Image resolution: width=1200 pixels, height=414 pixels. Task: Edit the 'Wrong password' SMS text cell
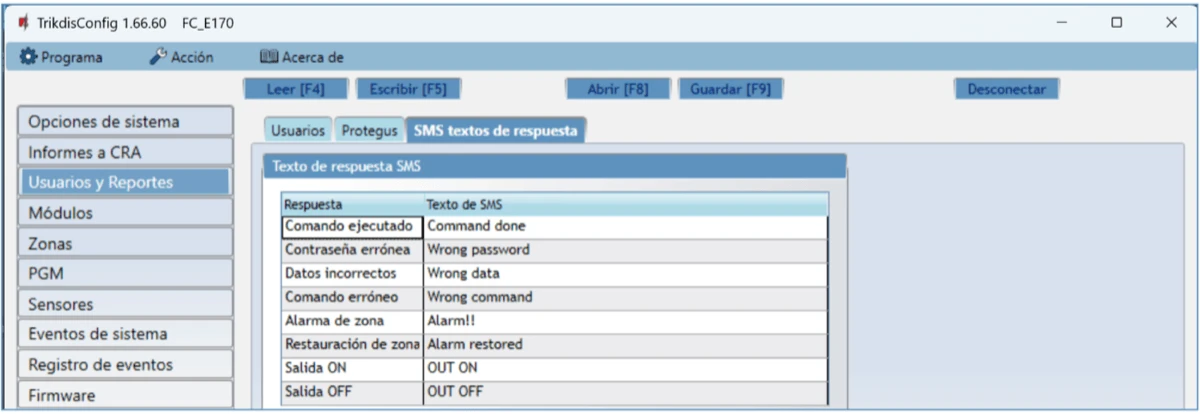625,250
